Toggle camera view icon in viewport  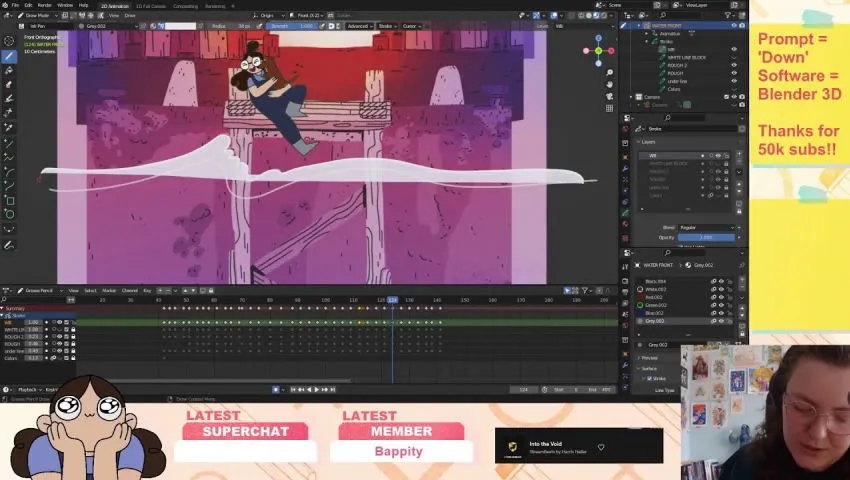[x=609, y=97]
